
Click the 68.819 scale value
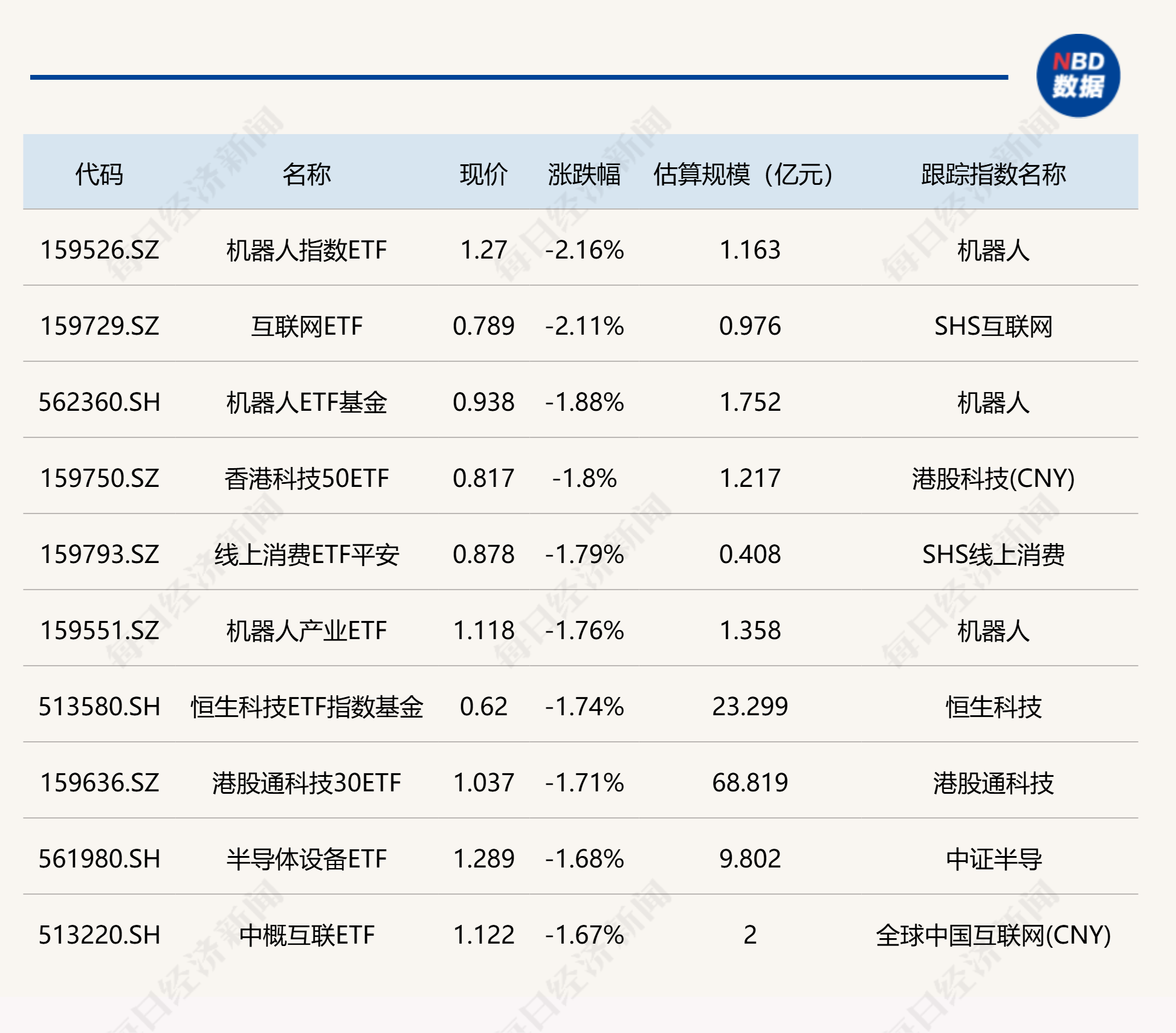click(749, 783)
